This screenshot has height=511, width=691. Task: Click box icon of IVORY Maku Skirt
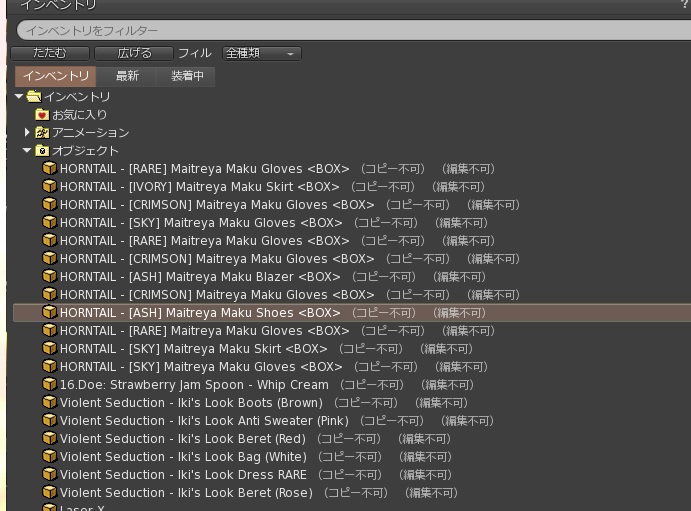[49, 187]
